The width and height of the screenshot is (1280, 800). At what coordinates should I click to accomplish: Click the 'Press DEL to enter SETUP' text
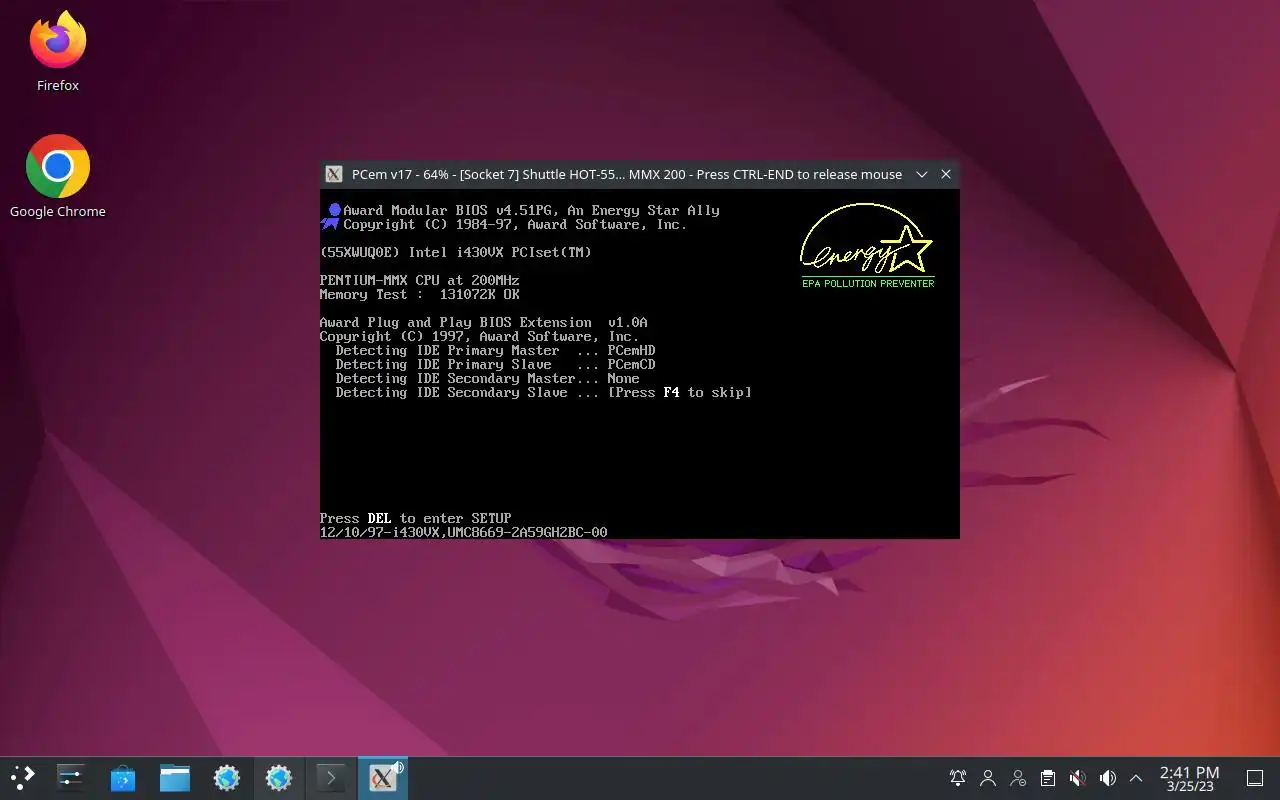[415, 518]
